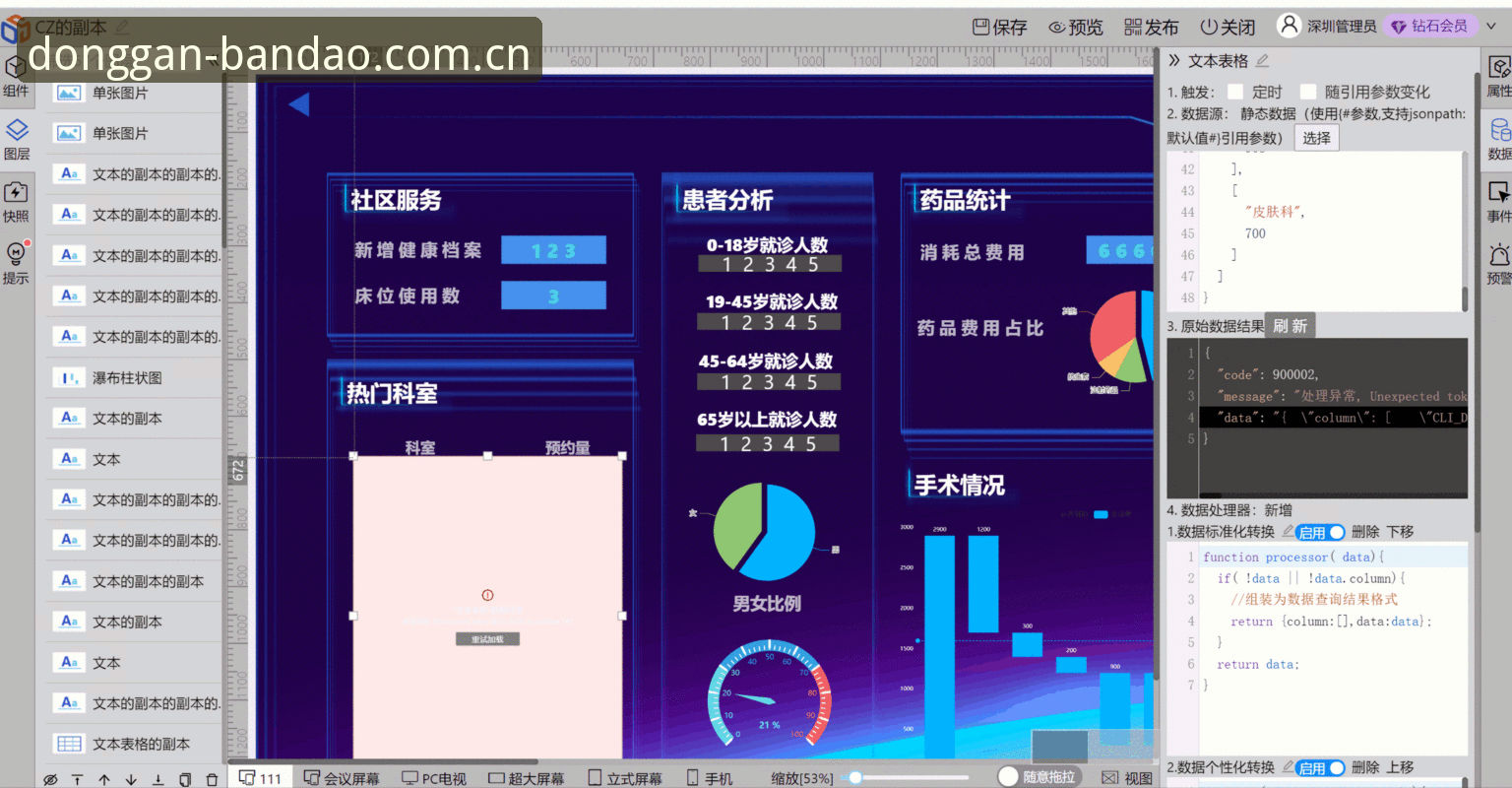1512x788 pixels.
Task: Click the 选择 data source button
Action: pyautogui.click(x=1316, y=138)
